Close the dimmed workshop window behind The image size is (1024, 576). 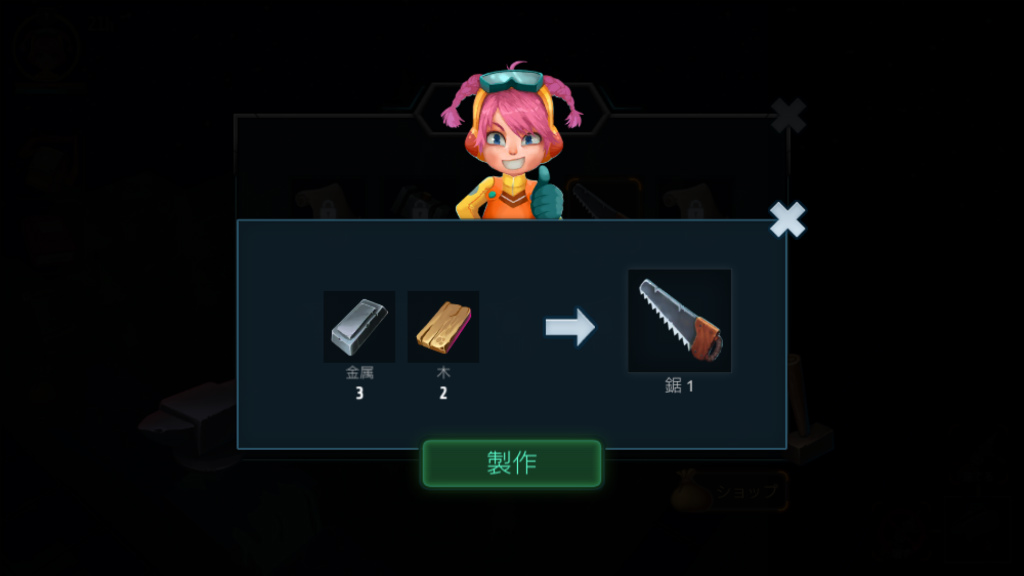coord(788,116)
